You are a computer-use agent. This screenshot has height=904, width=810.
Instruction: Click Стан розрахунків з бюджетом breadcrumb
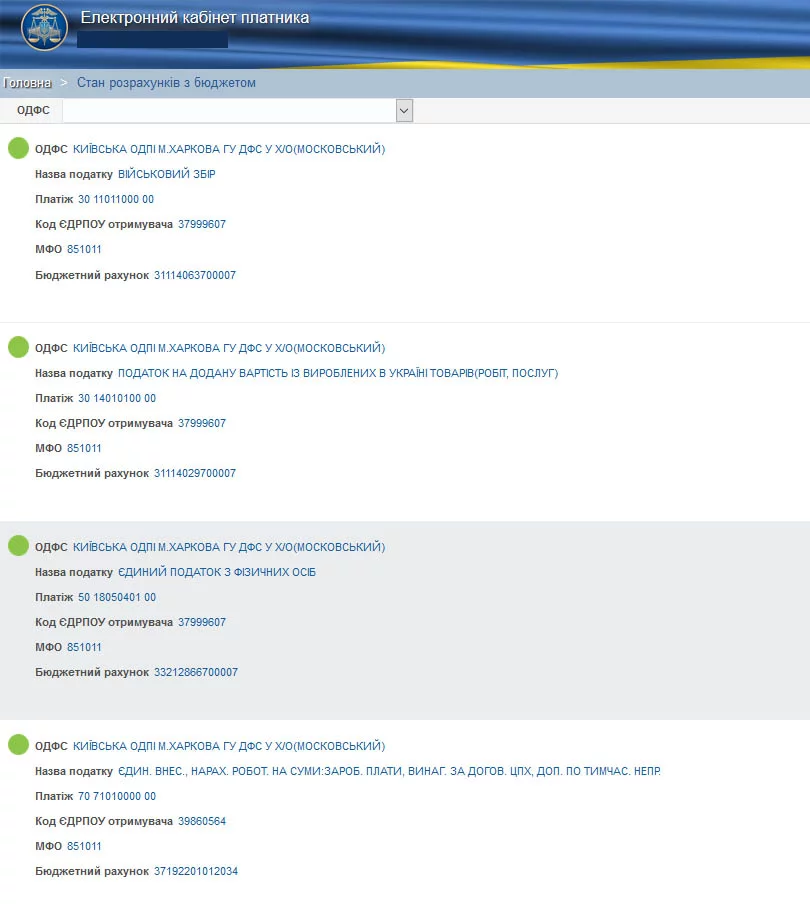166,83
